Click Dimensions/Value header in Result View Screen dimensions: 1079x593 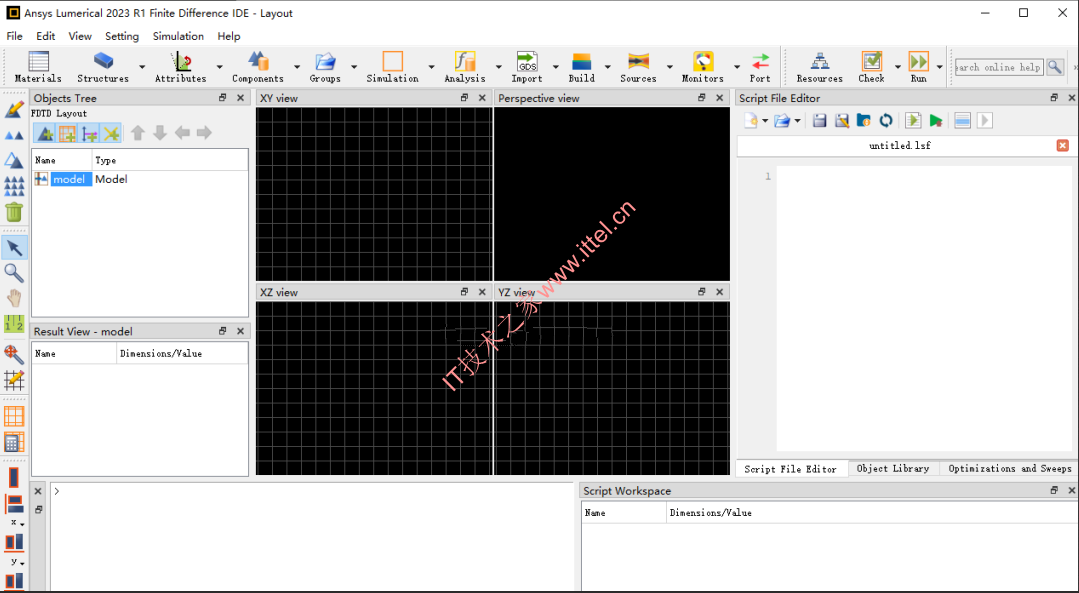[x=182, y=354]
